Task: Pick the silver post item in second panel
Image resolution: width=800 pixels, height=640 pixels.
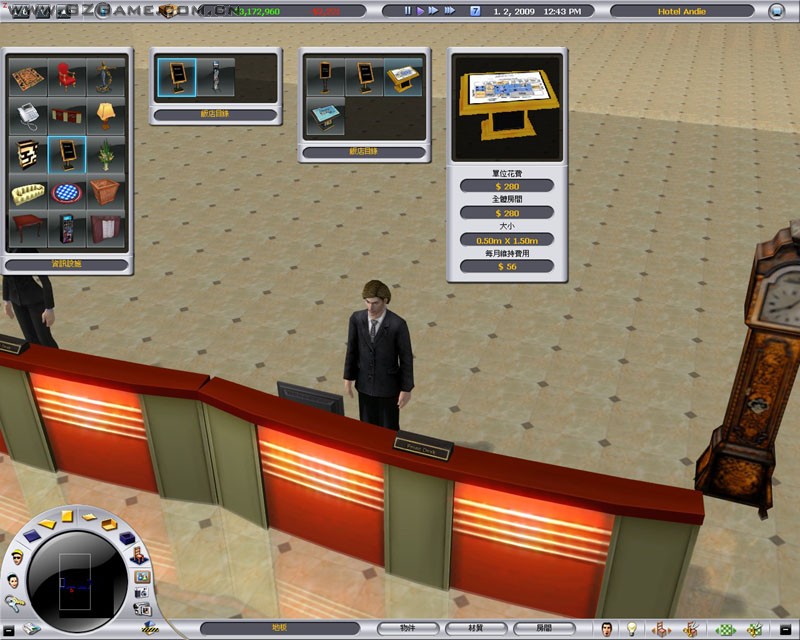Action: click(x=216, y=77)
